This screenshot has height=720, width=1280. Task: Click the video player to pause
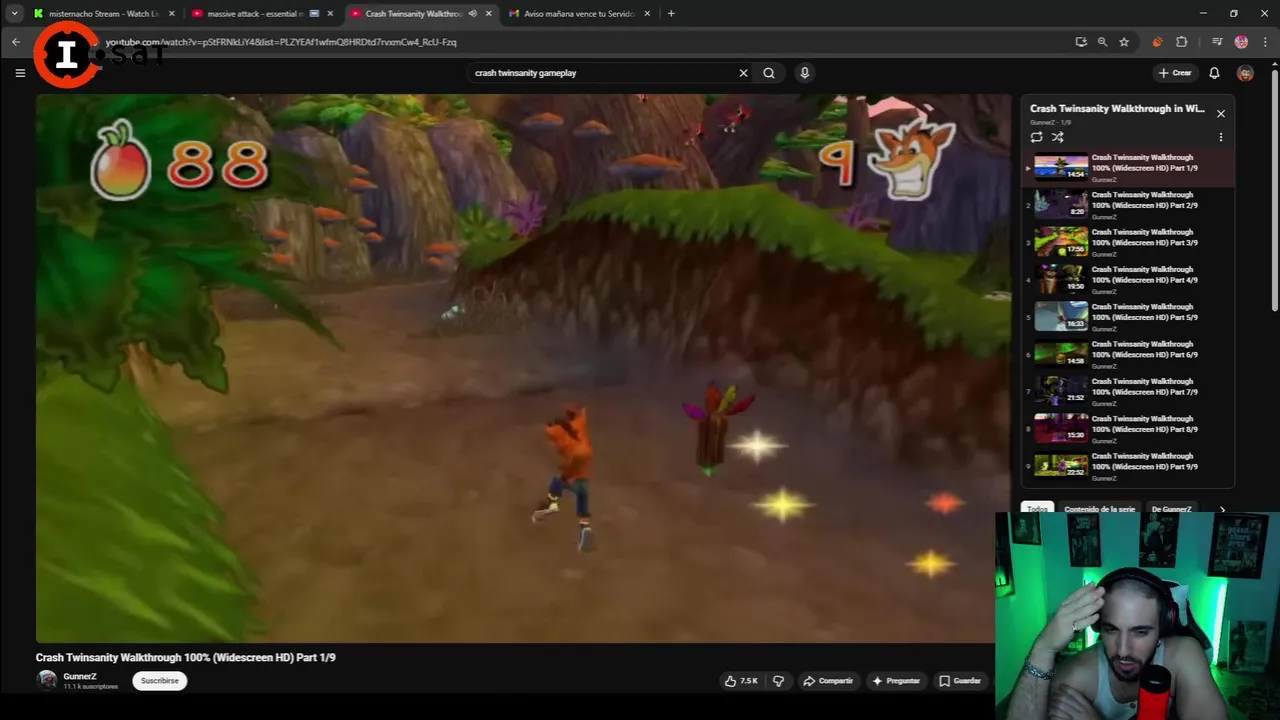pos(523,368)
